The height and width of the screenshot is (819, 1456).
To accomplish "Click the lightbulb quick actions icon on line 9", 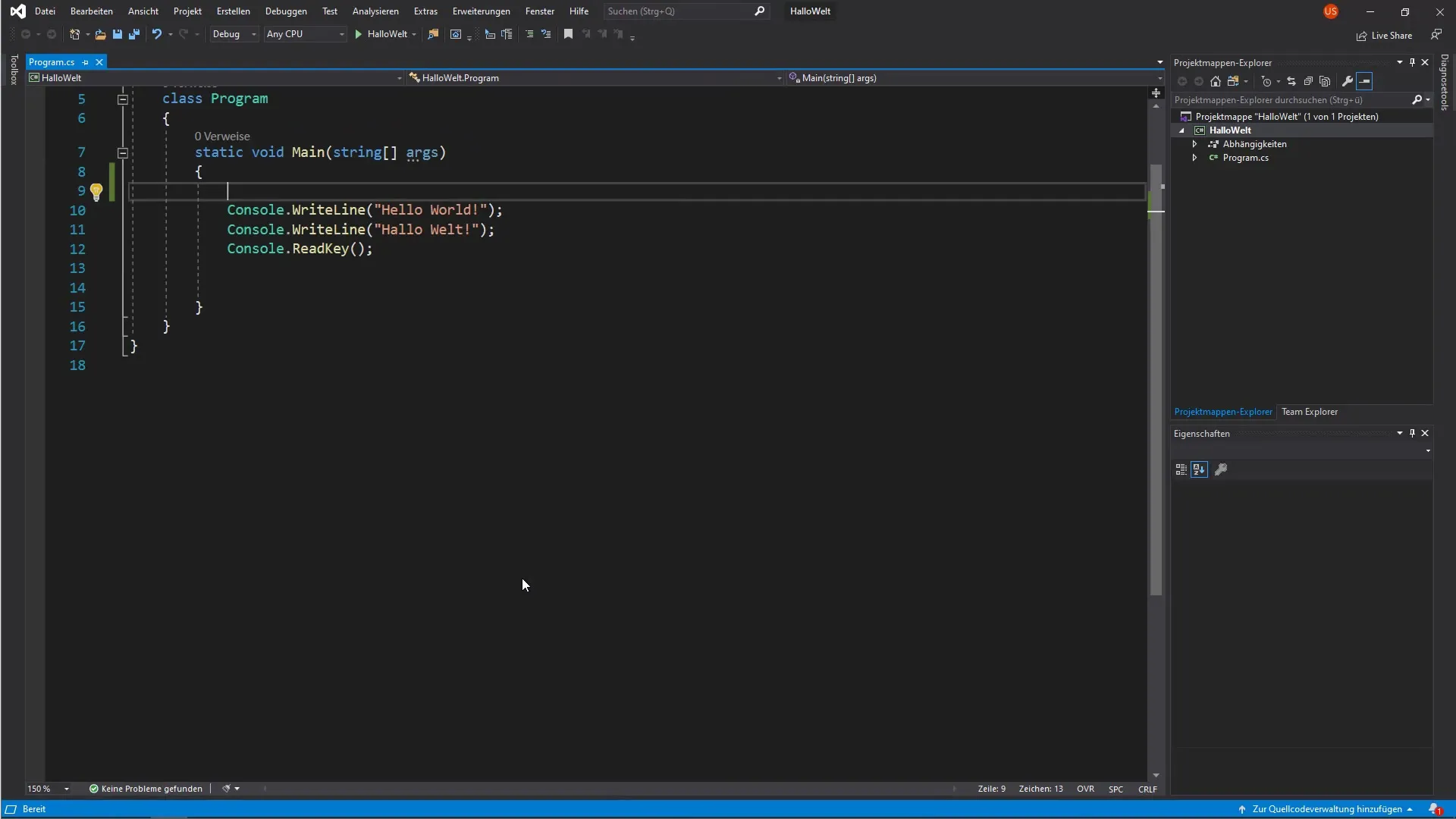I will pos(96,192).
